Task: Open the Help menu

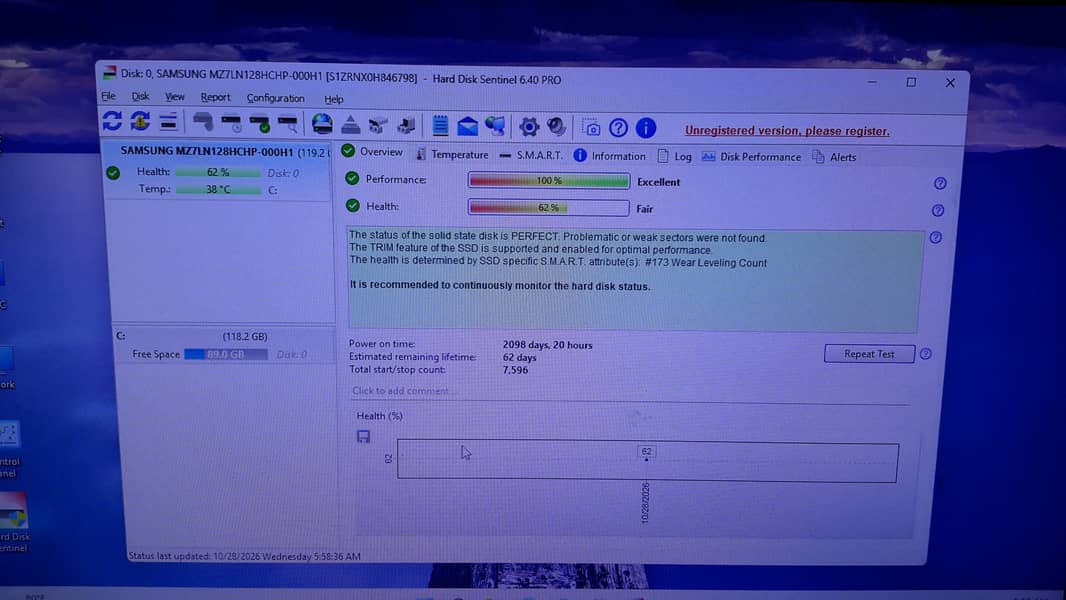Action: pos(334,99)
